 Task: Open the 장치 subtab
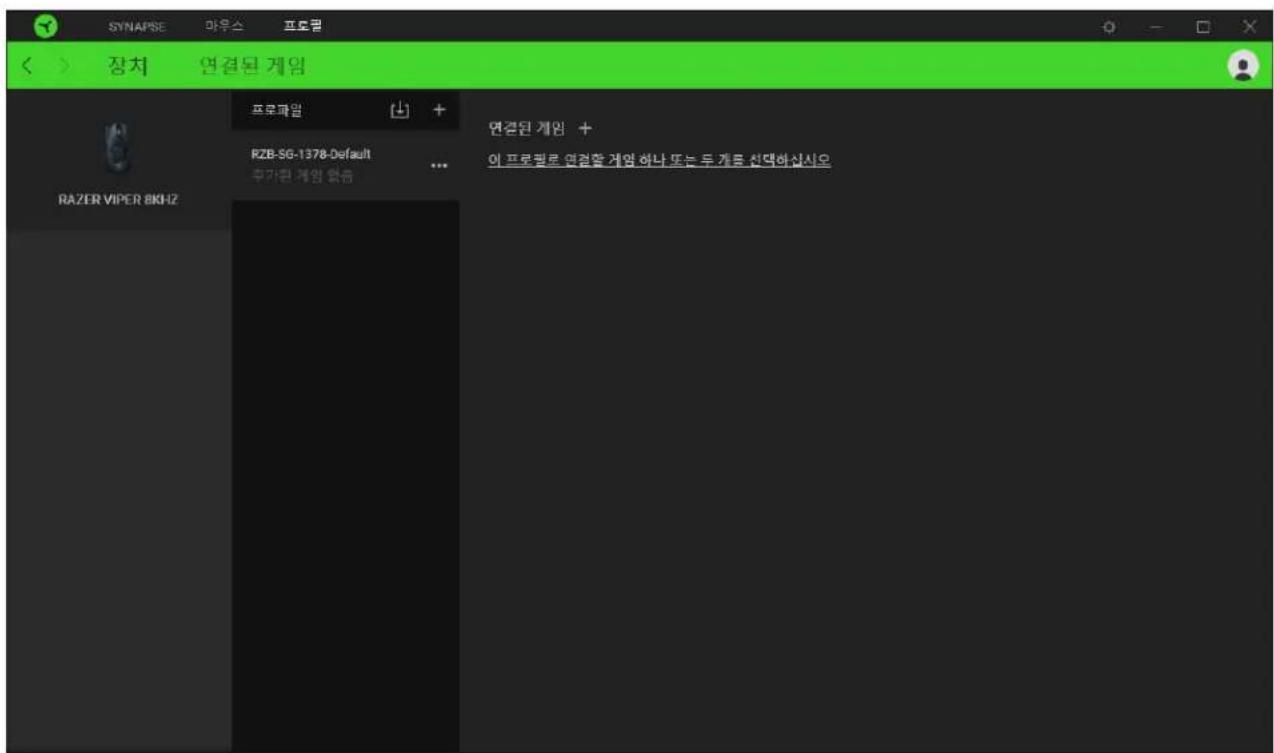(x=128, y=68)
